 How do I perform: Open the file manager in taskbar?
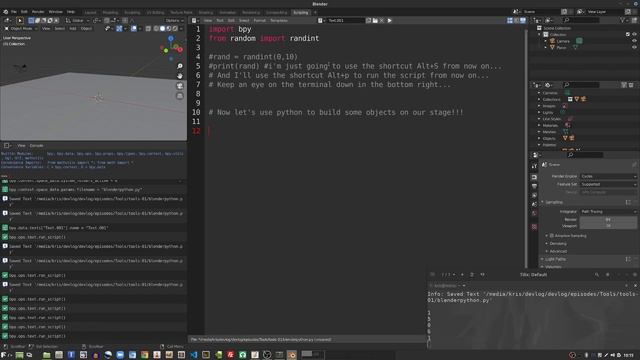47,355
